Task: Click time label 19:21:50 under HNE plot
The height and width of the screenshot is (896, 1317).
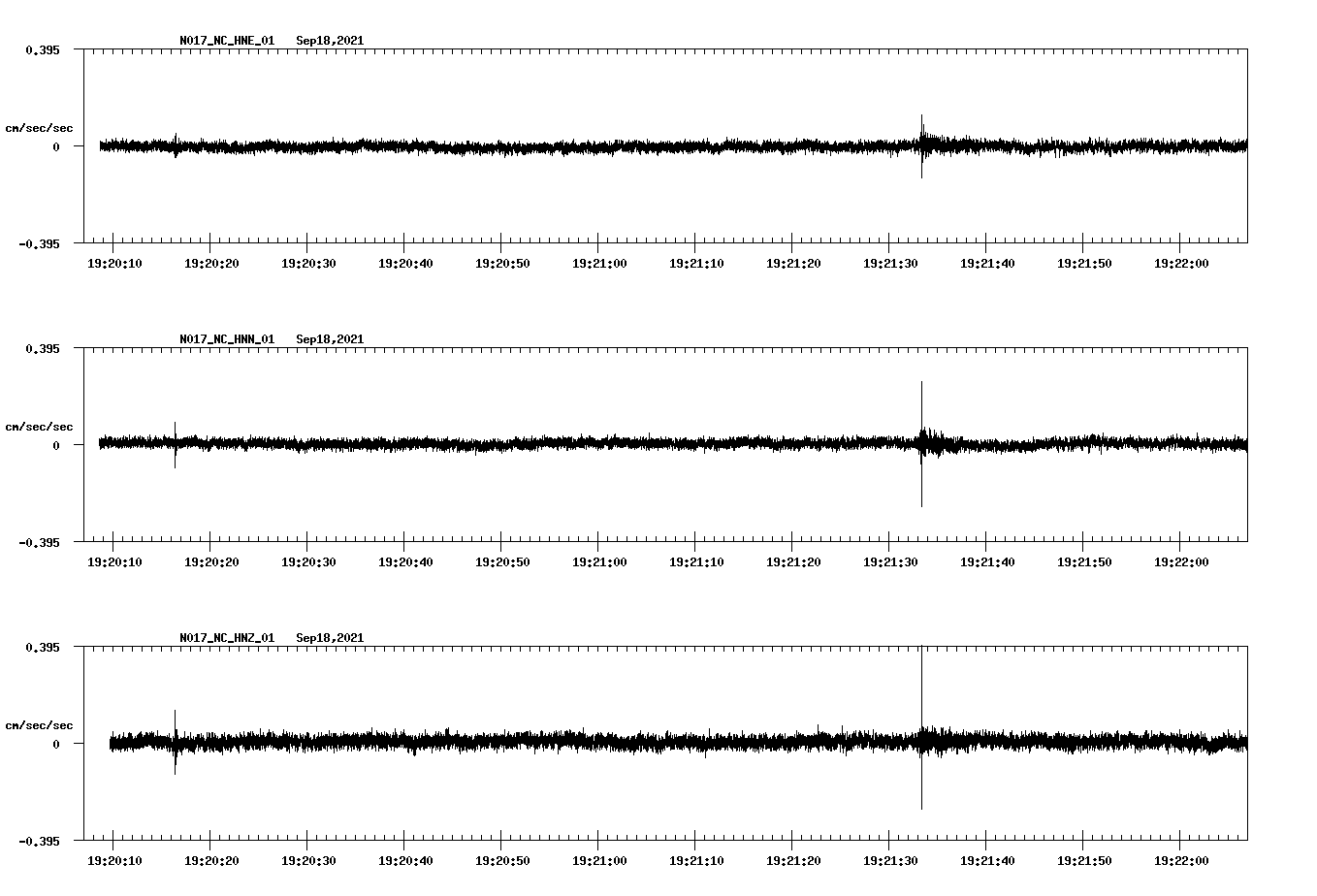Action: tap(1084, 264)
